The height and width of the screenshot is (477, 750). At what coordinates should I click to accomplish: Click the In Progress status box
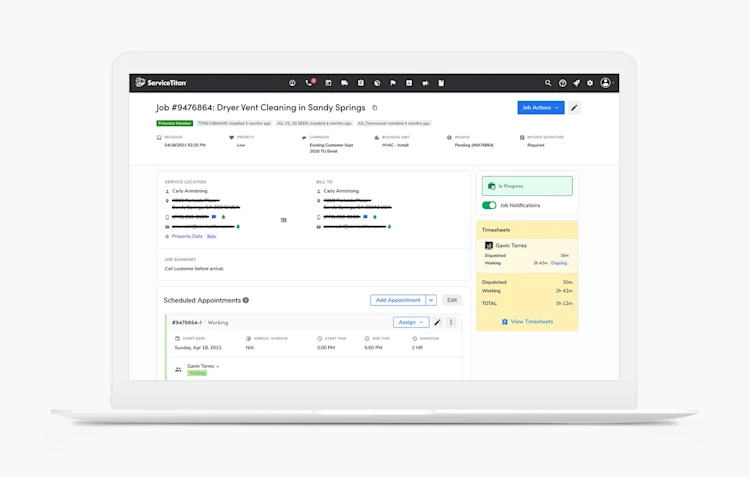point(527,186)
